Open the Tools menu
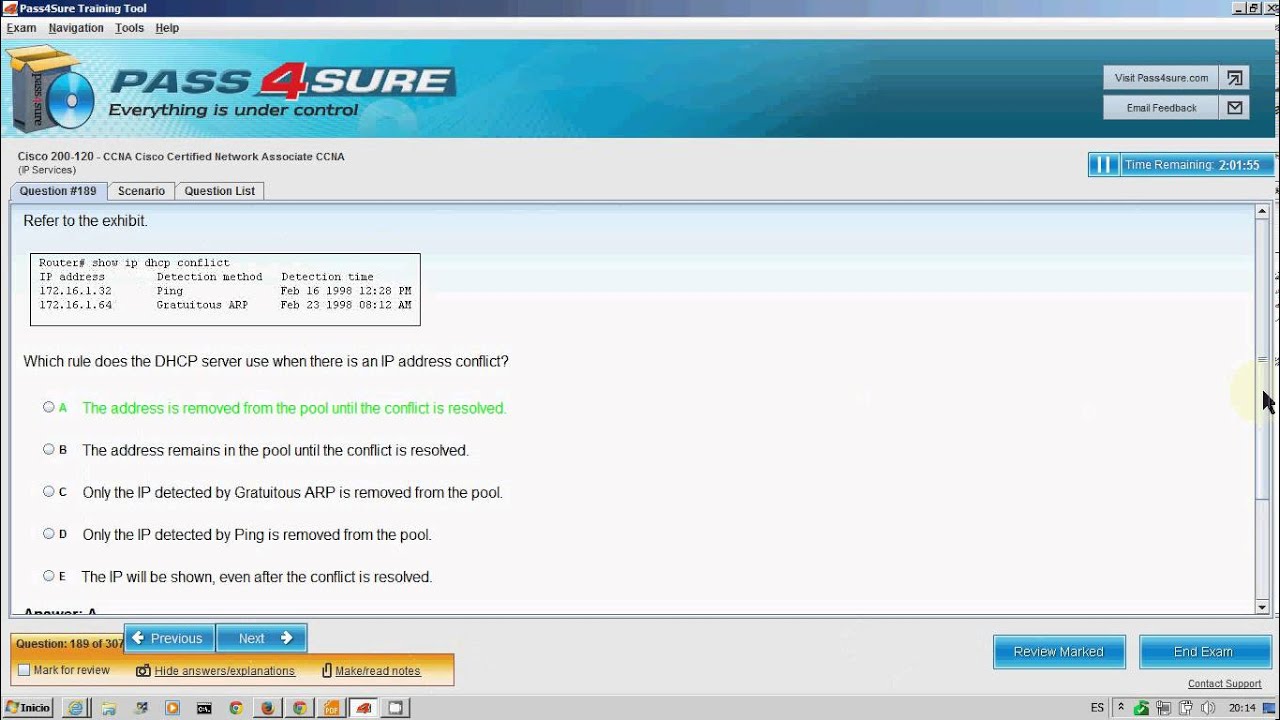 click(x=129, y=28)
